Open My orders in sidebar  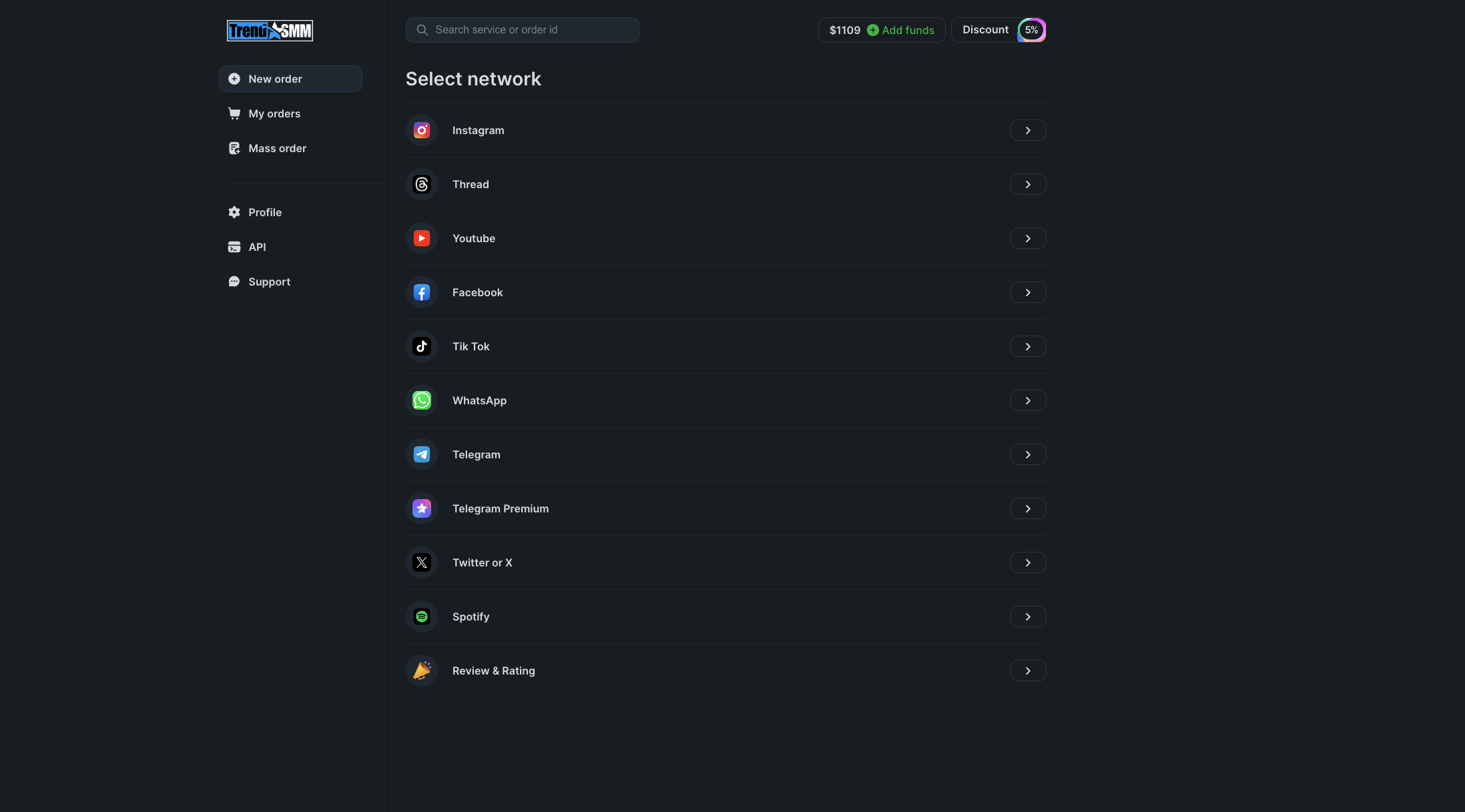(274, 113)
